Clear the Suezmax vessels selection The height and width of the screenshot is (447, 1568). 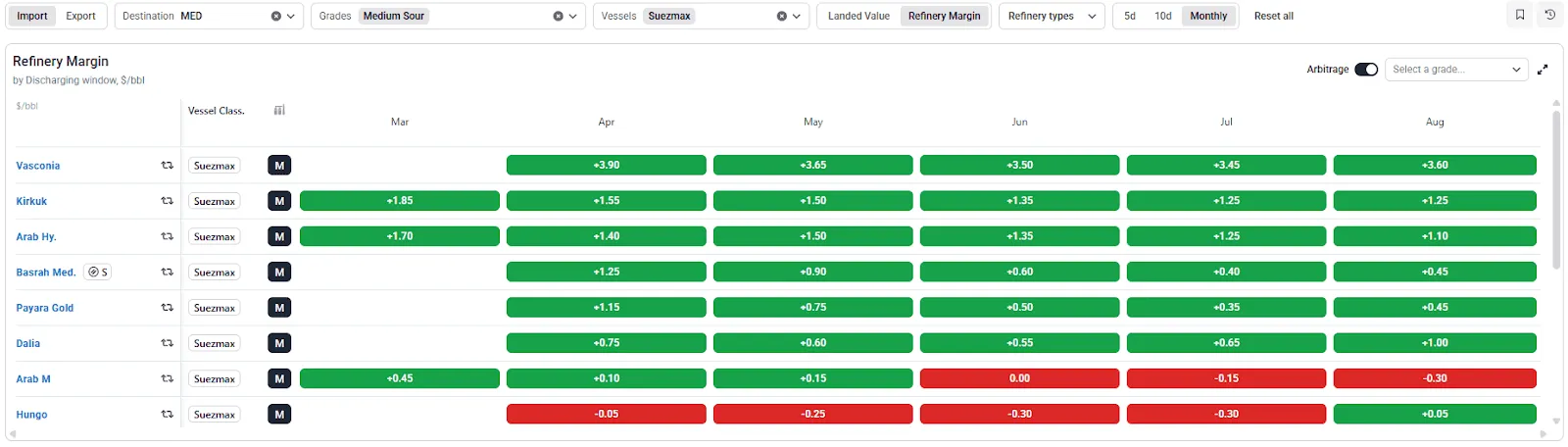click(782, 16)
